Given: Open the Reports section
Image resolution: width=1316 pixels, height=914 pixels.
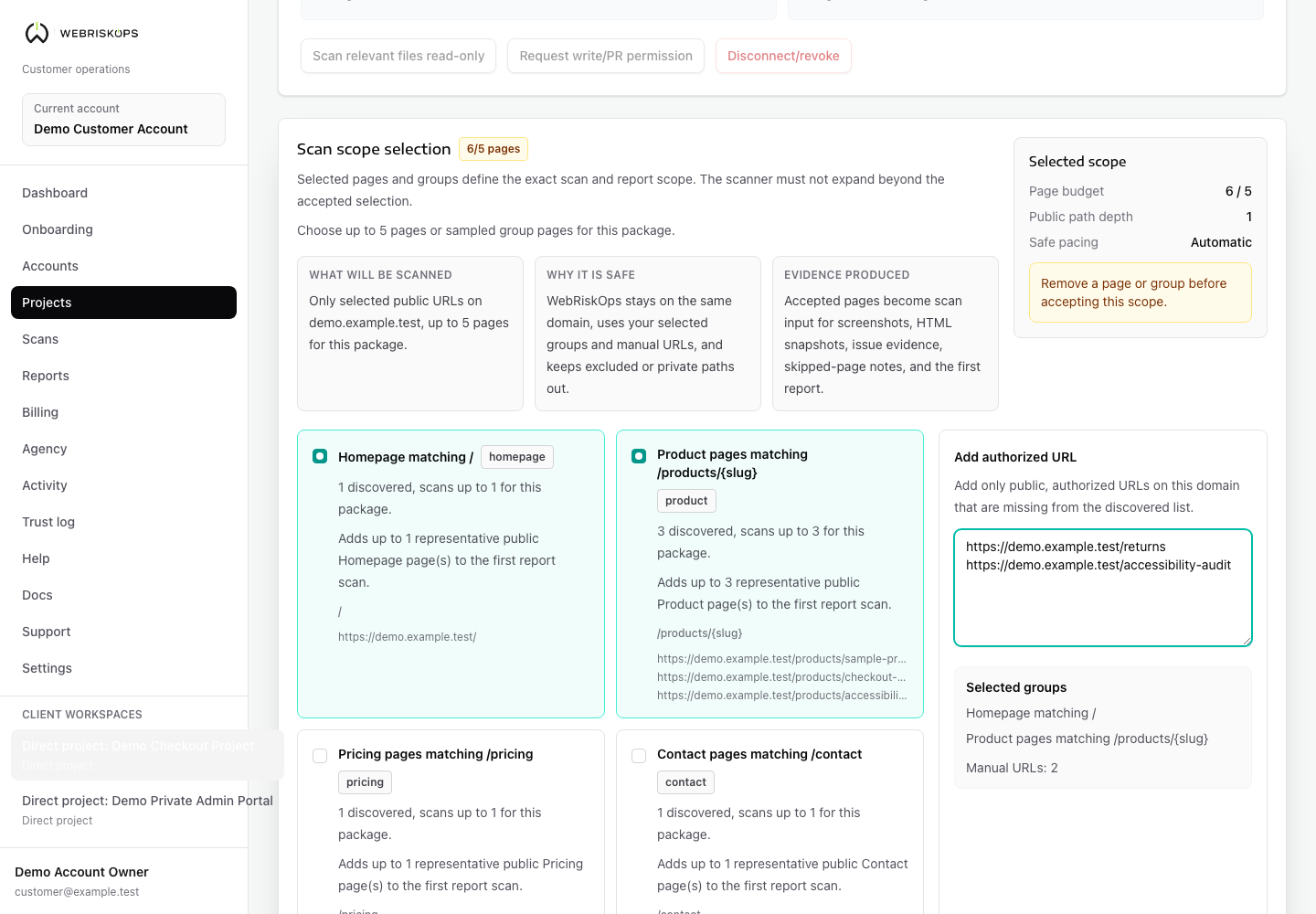Looking at the screenshot, I should point(123,376).
